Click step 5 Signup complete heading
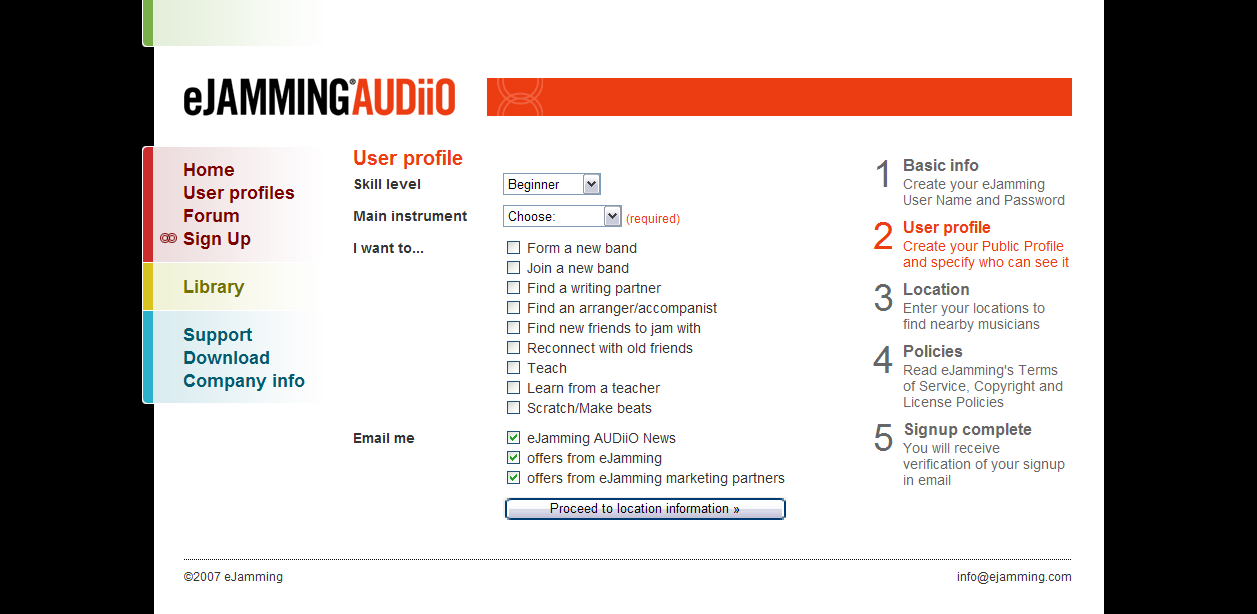The height and width of the screenshot is (614, 1257). point(967,430)
